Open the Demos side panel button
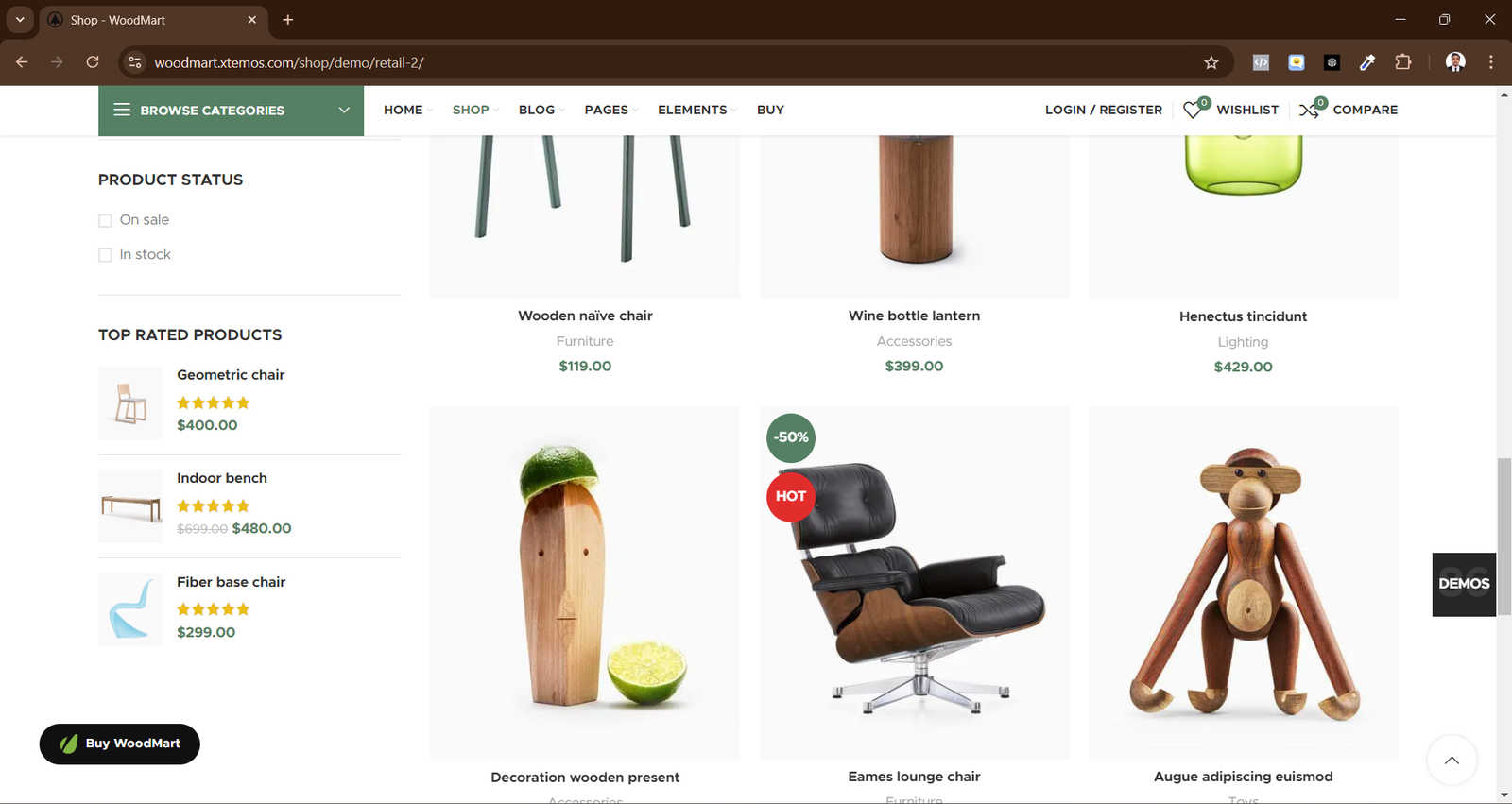This screenshot has width=1512, height=804. tap(1464, 584)
